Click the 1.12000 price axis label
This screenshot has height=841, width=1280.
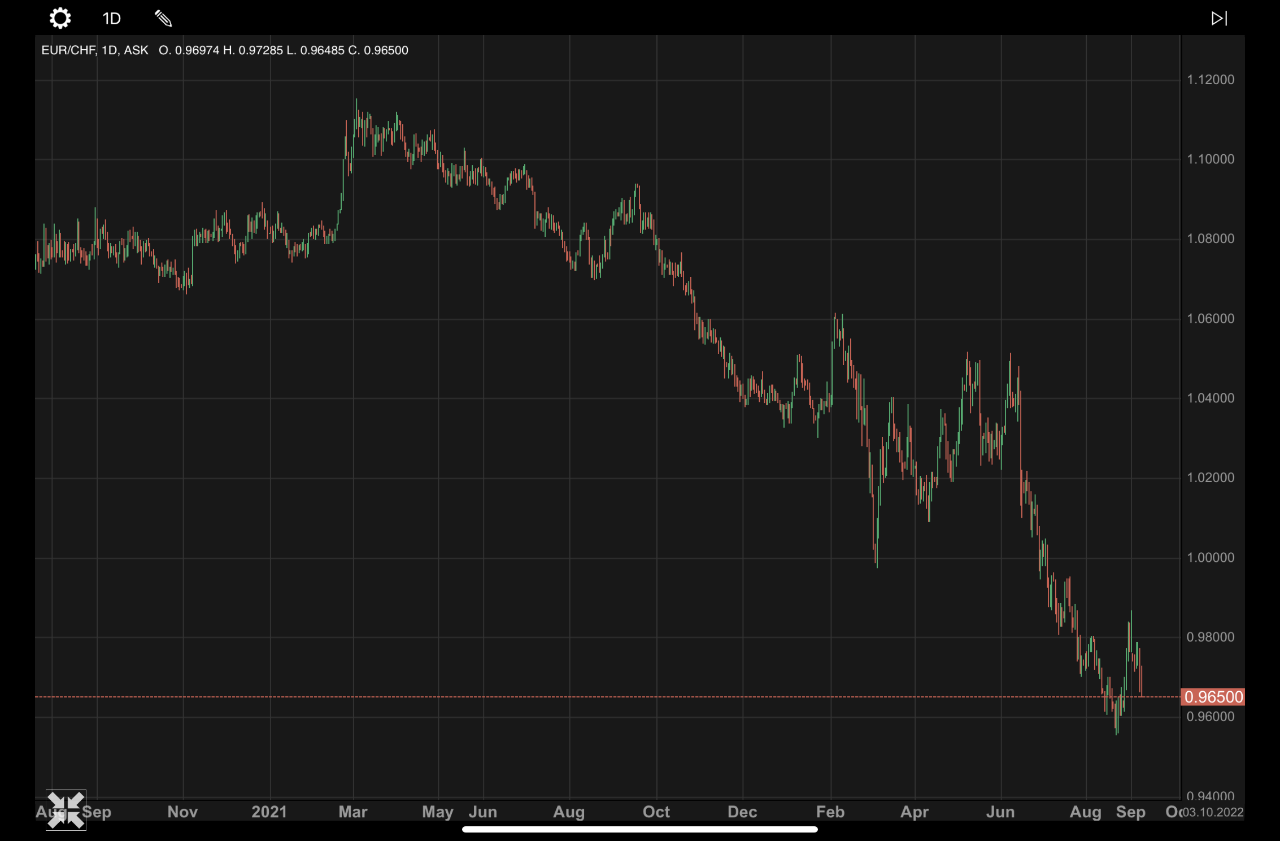click(x=1210, y=80)
